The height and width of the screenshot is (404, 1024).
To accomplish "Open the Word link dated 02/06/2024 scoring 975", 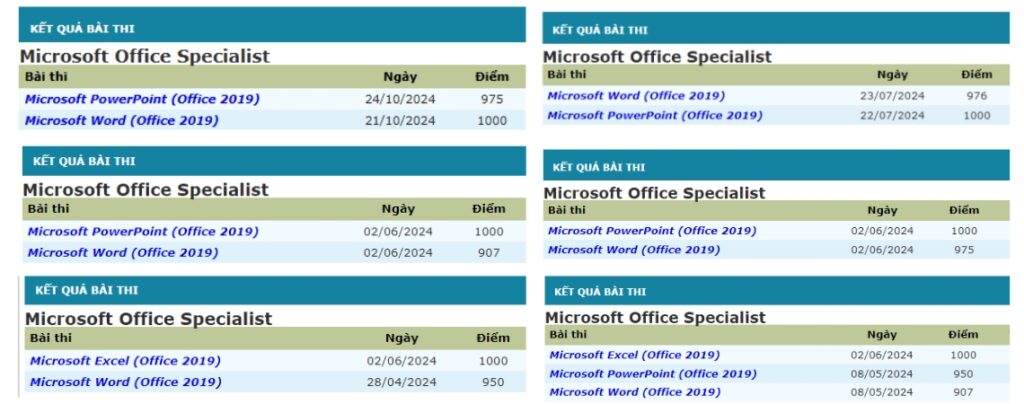I will (x=633, y=250).
